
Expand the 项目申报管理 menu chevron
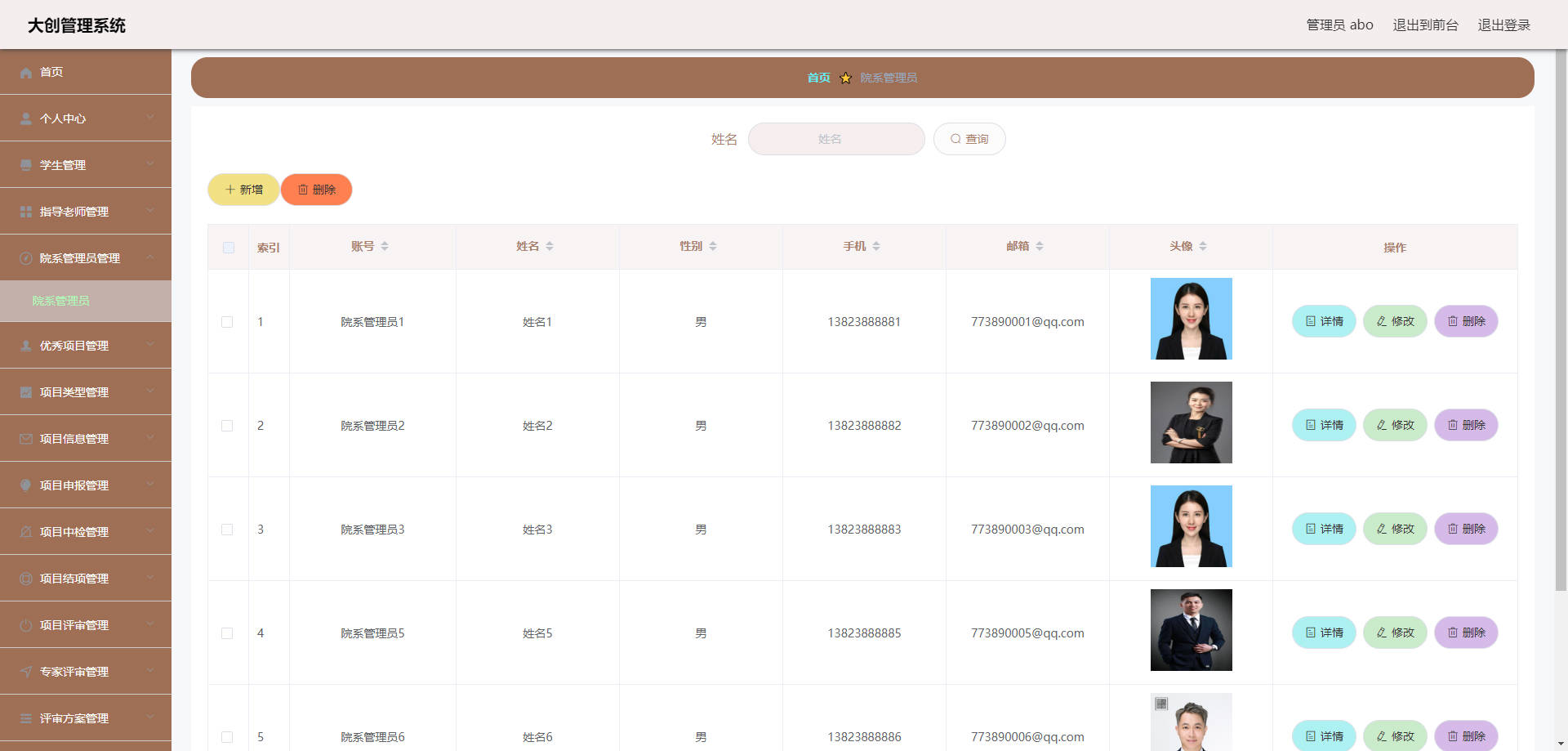coord(150,485)
